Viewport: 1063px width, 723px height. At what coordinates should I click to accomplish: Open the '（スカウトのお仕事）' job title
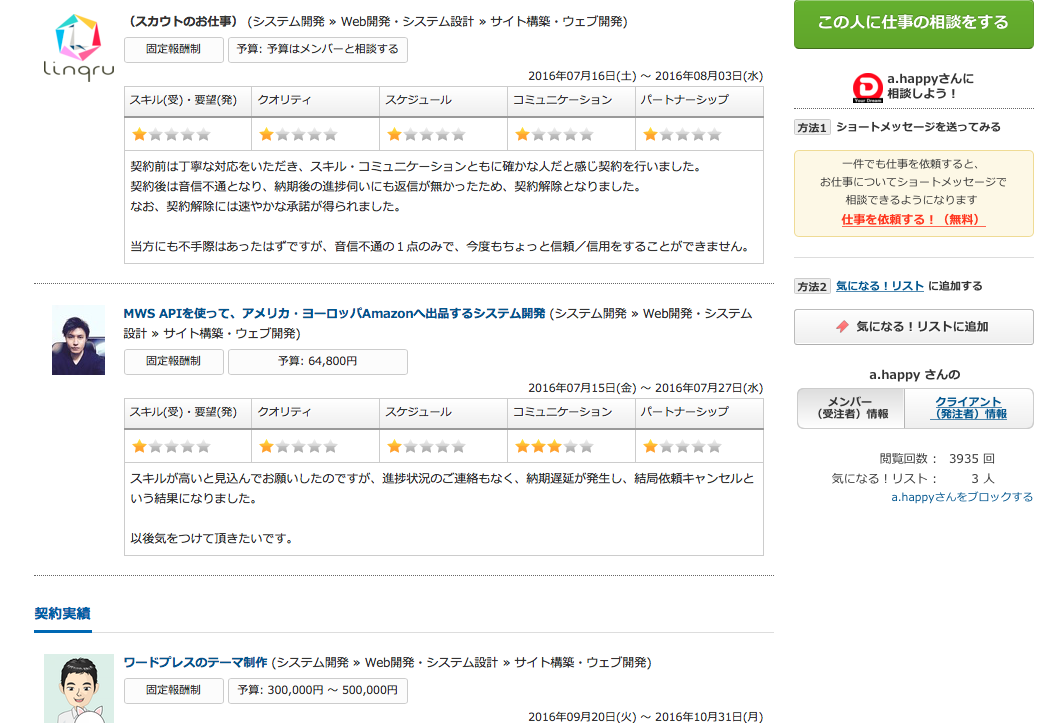tap(183, 21)
